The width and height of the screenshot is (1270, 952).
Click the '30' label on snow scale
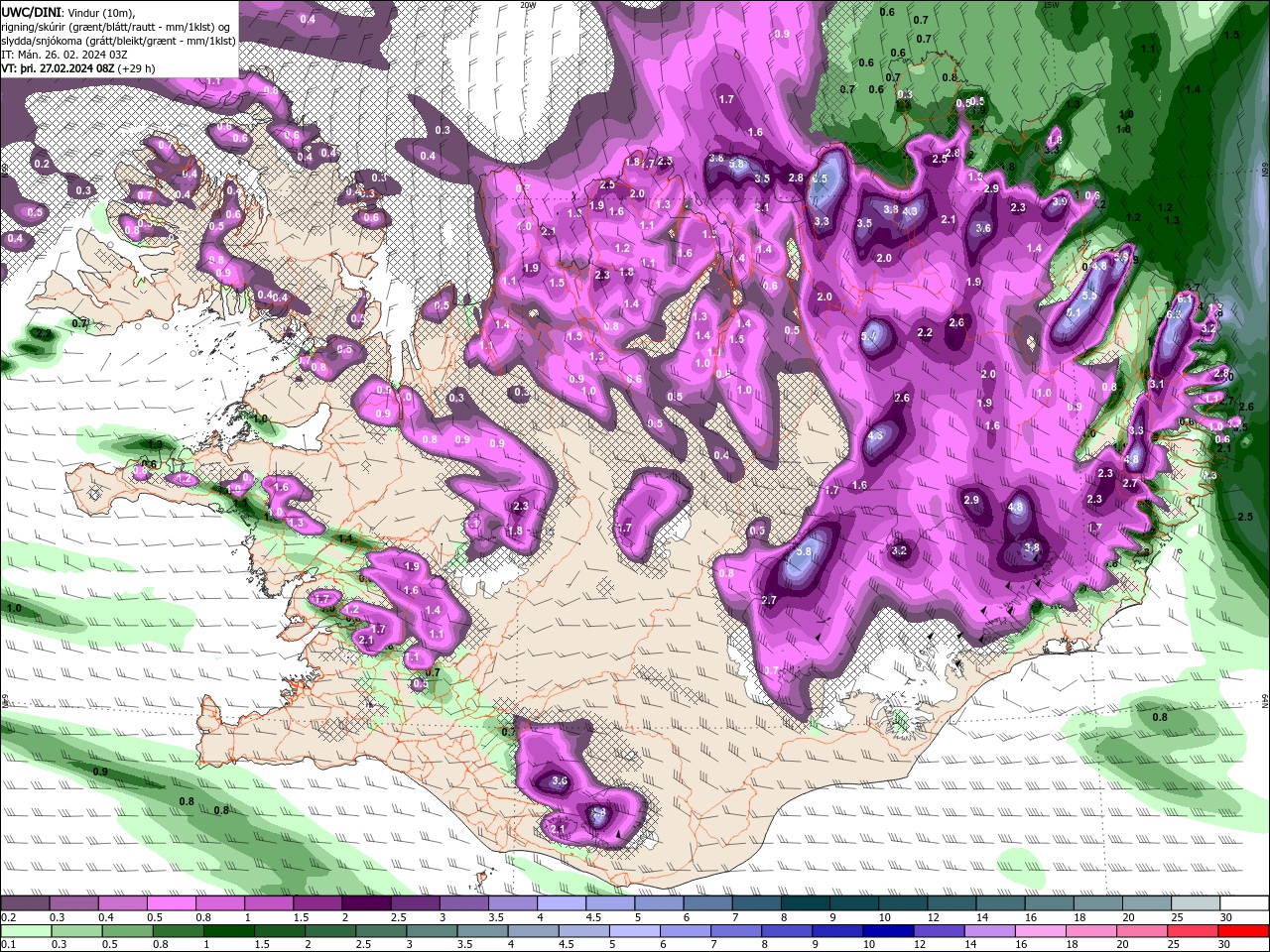click(x=1226, y=917)
